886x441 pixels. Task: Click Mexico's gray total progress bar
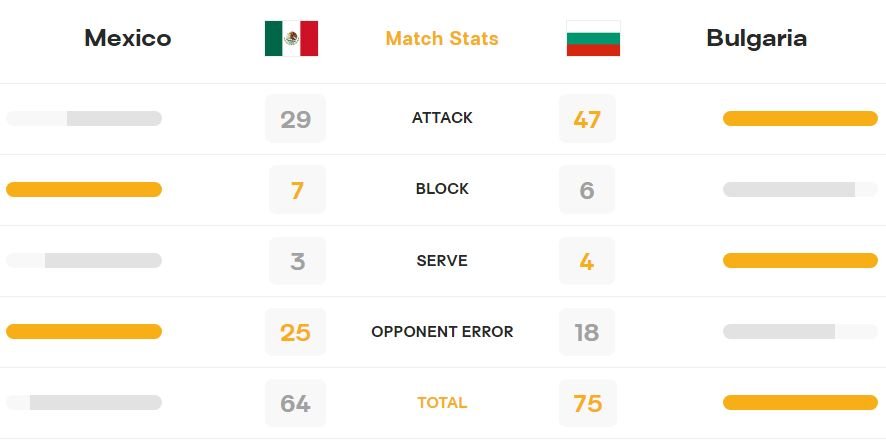pyautogui.click(x=84, y=403)
